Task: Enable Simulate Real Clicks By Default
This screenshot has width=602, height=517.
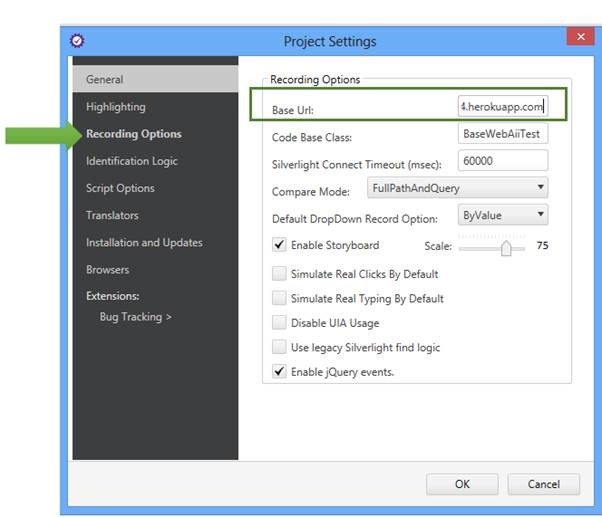Action: [280, 273]
